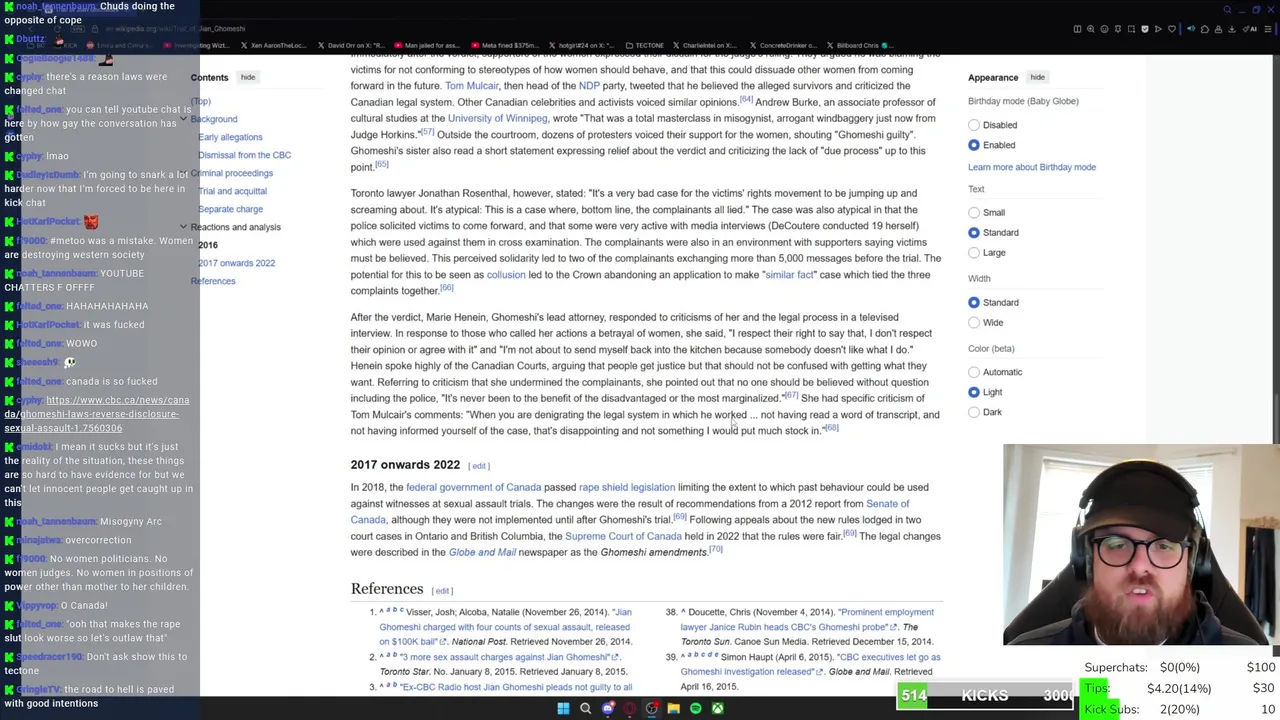Set text size to Standard
Viewport: 1280px width, 720px height.
point(974,232)
